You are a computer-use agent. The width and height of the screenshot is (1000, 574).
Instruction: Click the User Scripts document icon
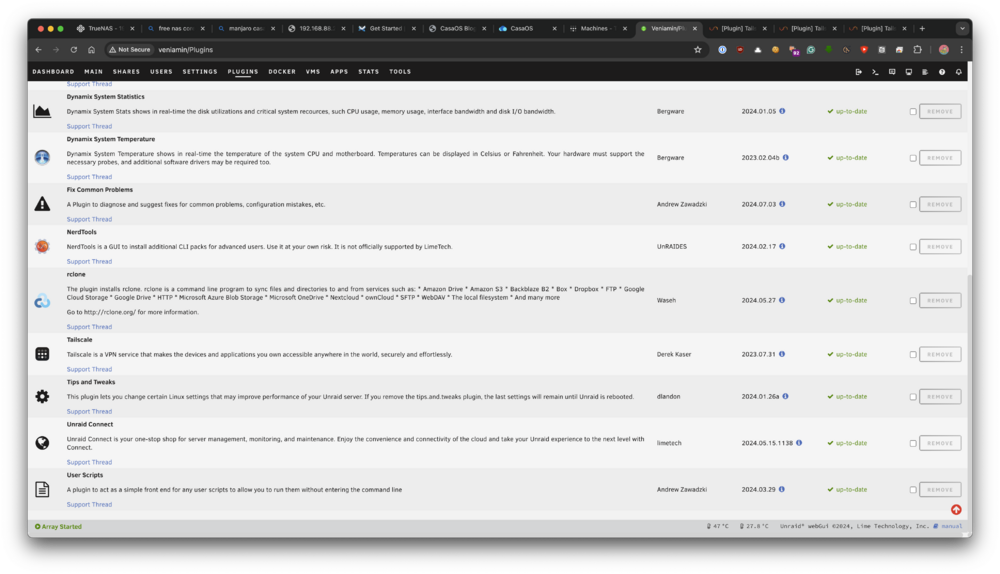pos(42,489)
